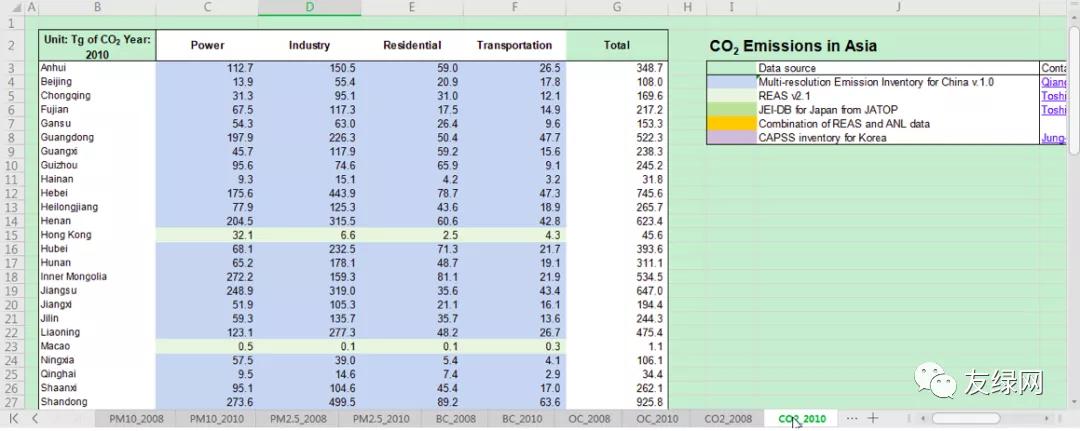Click the orange REAS and ANL legend swatch

coord(731,124)
